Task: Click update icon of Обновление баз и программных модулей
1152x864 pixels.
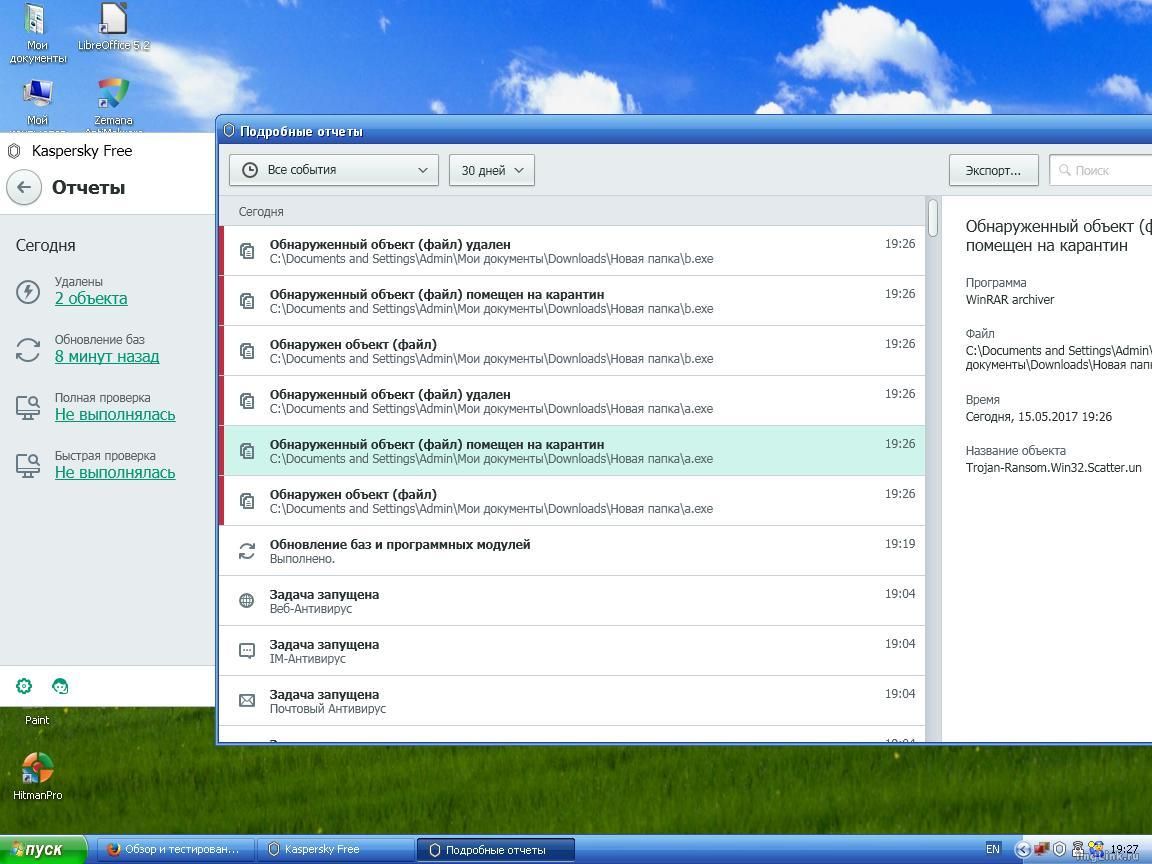Action: pyautogui.click(x=247, y=551)
